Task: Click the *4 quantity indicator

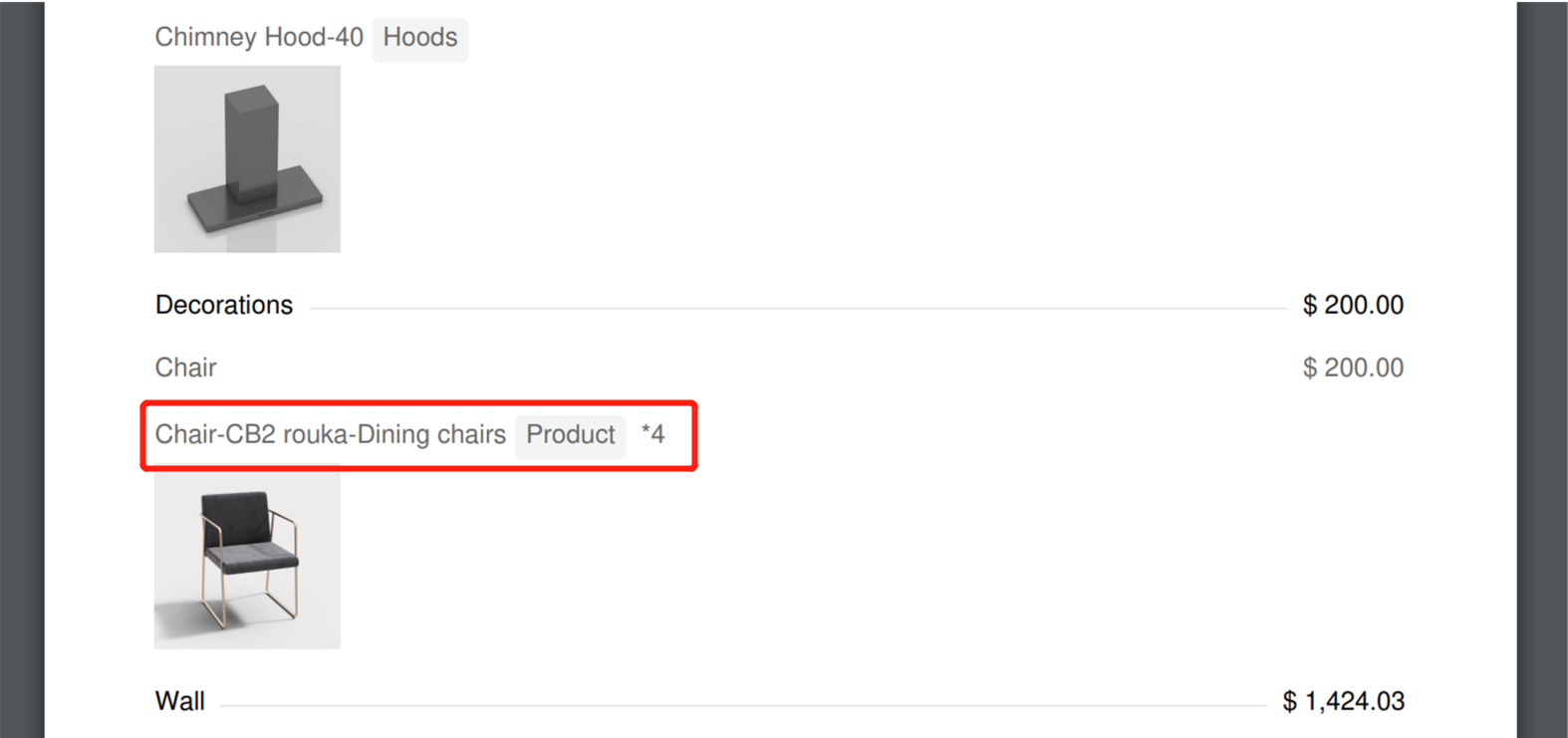Action: coord(653,434)
